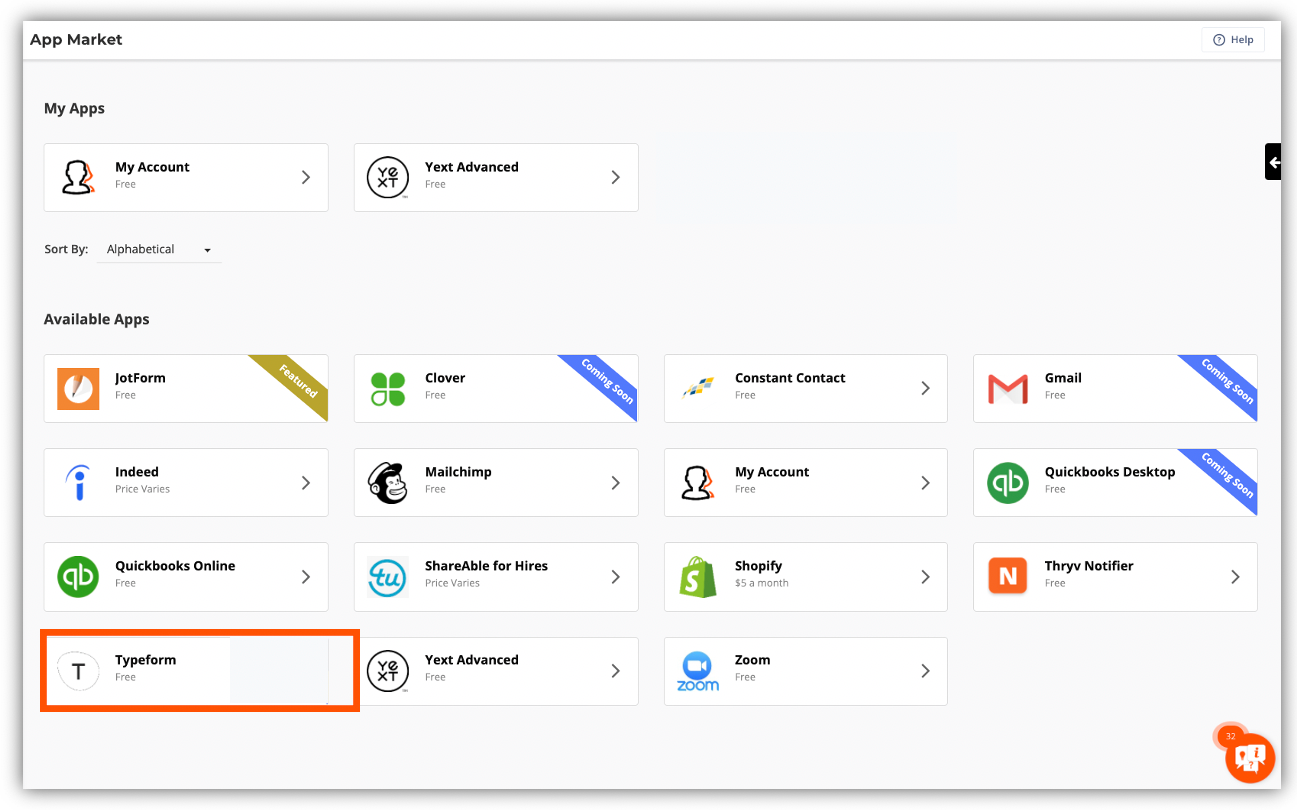Viewport: 1297px width, 810px height.
Task: Click the Yext logo in Available Apps
Action: pos(388,671)
